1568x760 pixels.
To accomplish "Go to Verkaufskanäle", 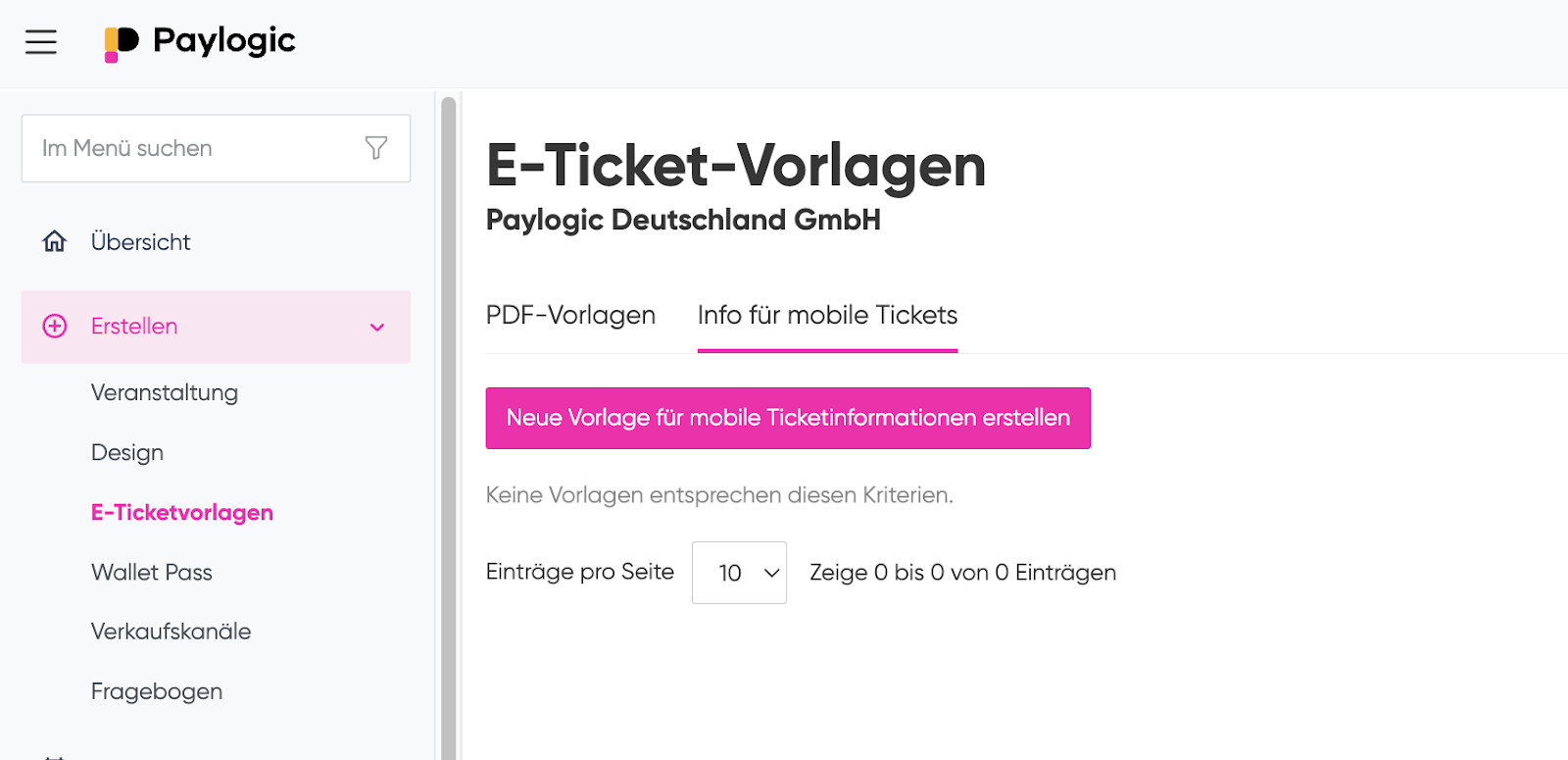I will pyautogui.click(x=171, y=632).
